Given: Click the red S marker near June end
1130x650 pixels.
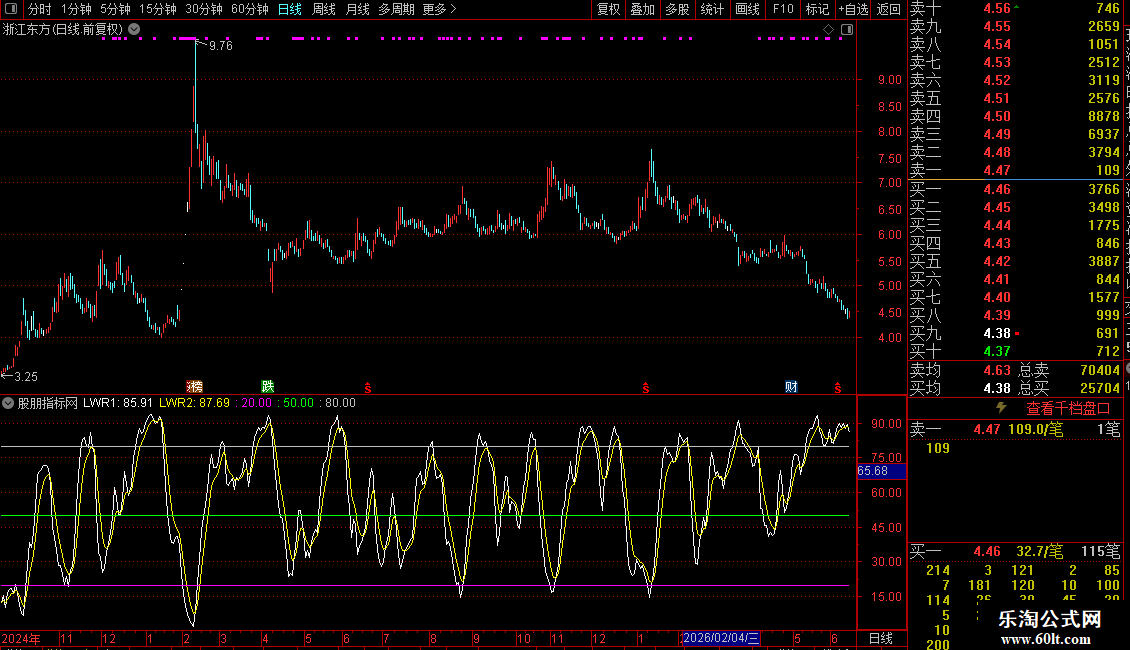Looking at the screenshot, I should point(837,388).
